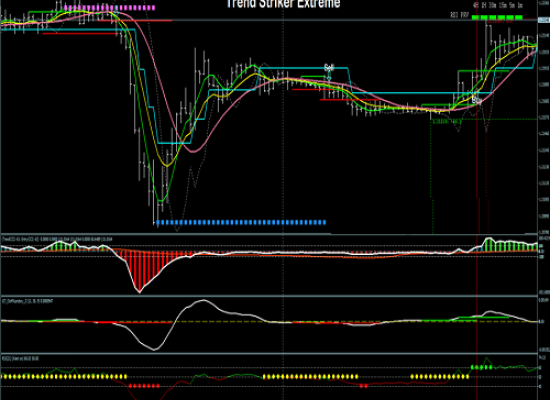Click the magenta dotted resistance level line
The height and width of the screenshot is (400, 550).
tap(109, 7)
